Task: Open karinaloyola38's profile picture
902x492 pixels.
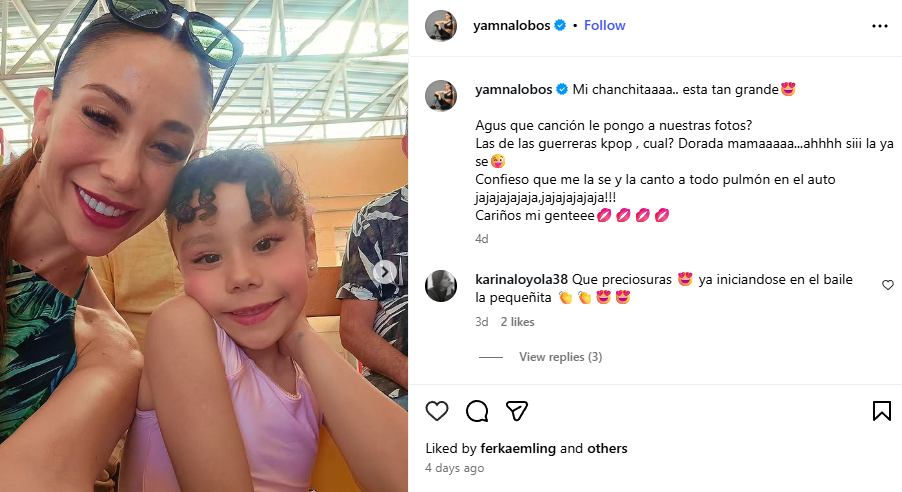Action: tap(441, 285)
